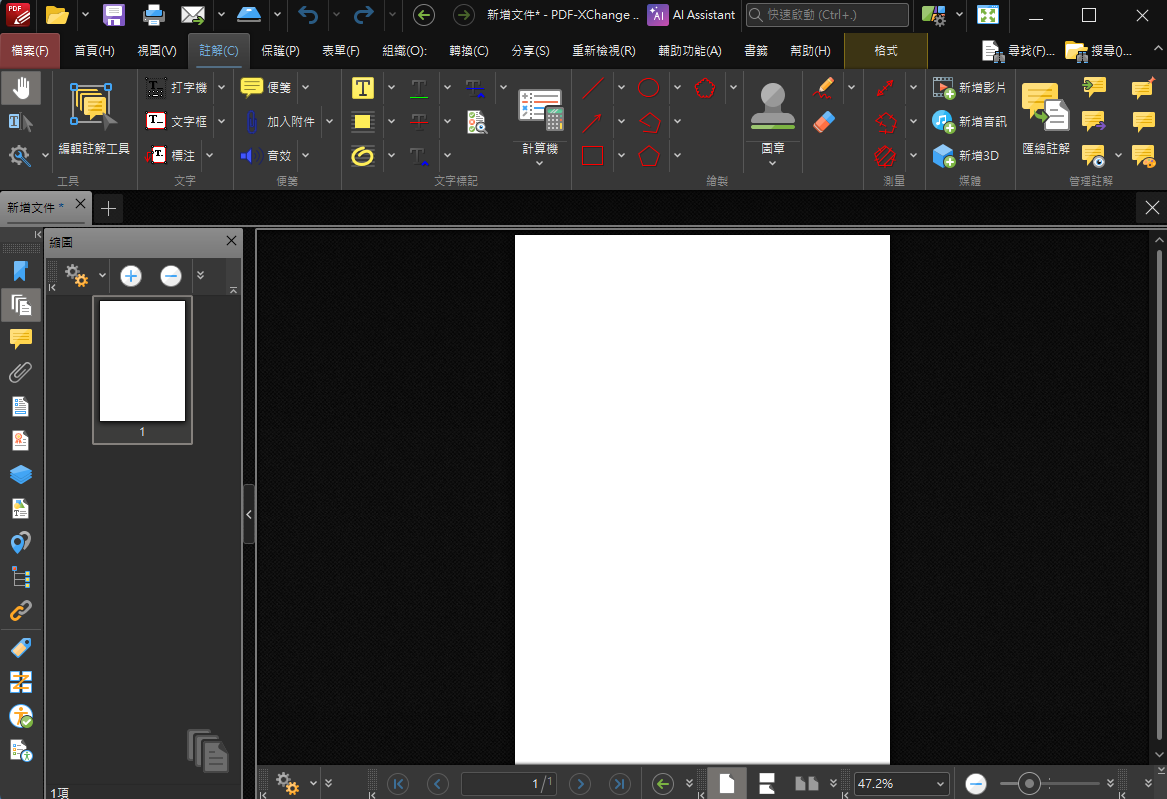1167x799 pixels.
Task: Open the Attachments pane paperclip icon
Action: [21, 373]
